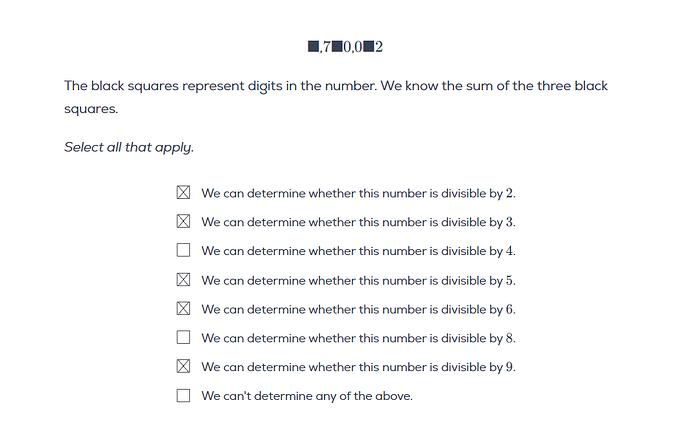This screenshot has width=690, height=434.
Task: Click the label text "divisible by 4"
Action: point(478,251)
